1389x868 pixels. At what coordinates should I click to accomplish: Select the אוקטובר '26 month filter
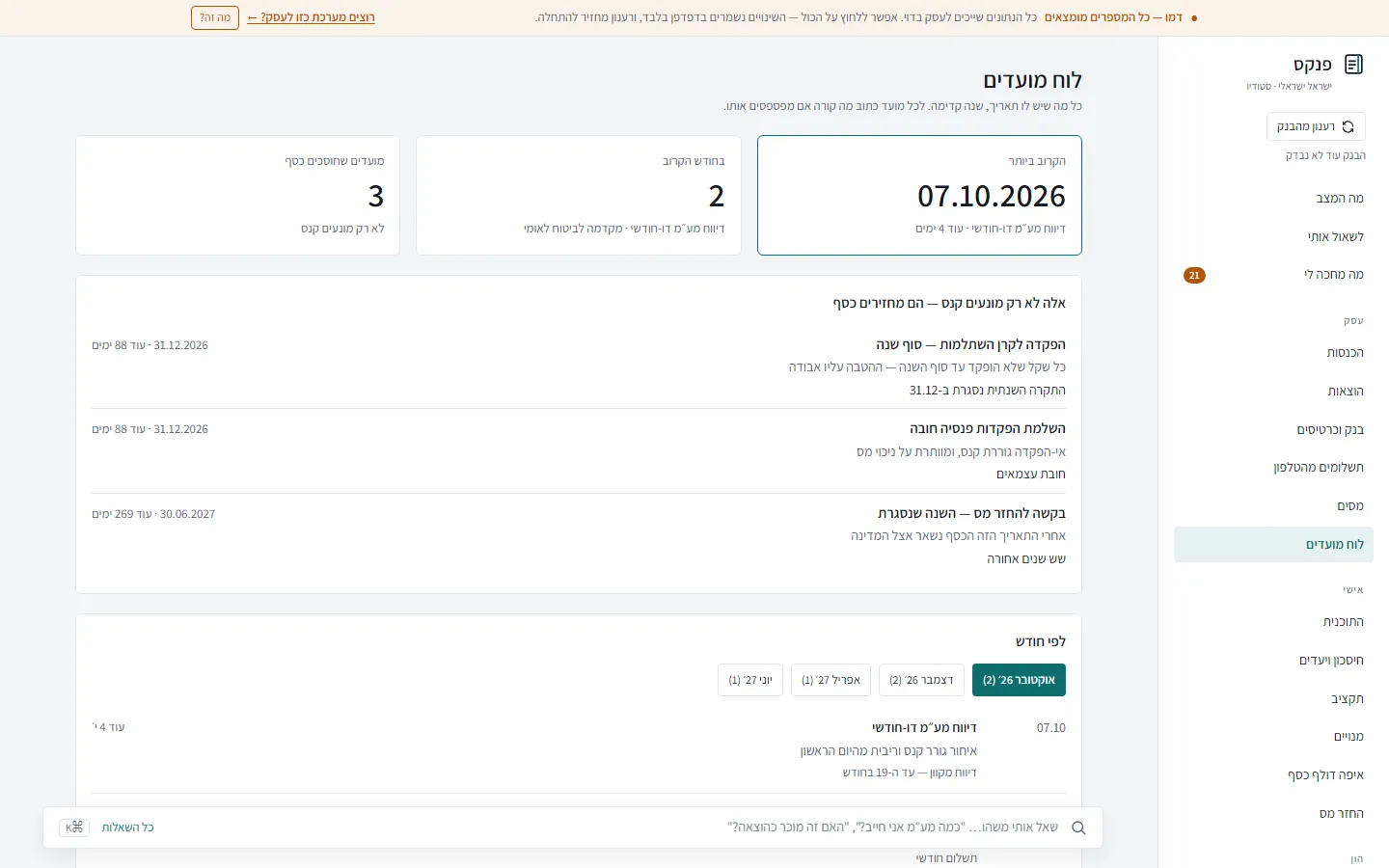[1019, 680]
